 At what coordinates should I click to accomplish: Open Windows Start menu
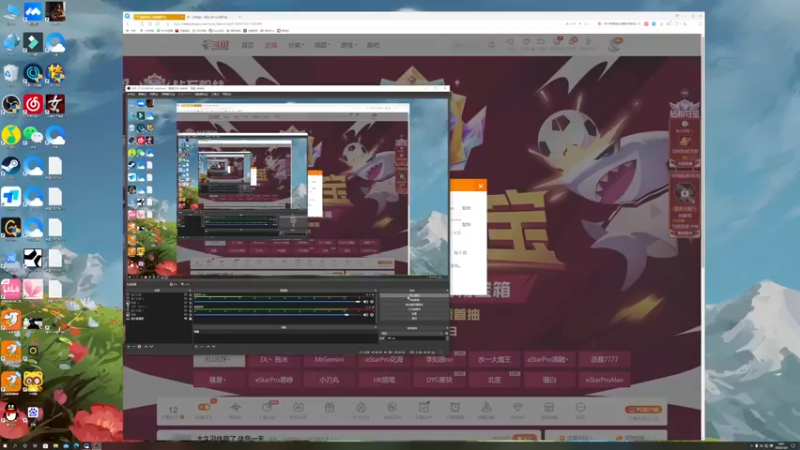(5, 446)
